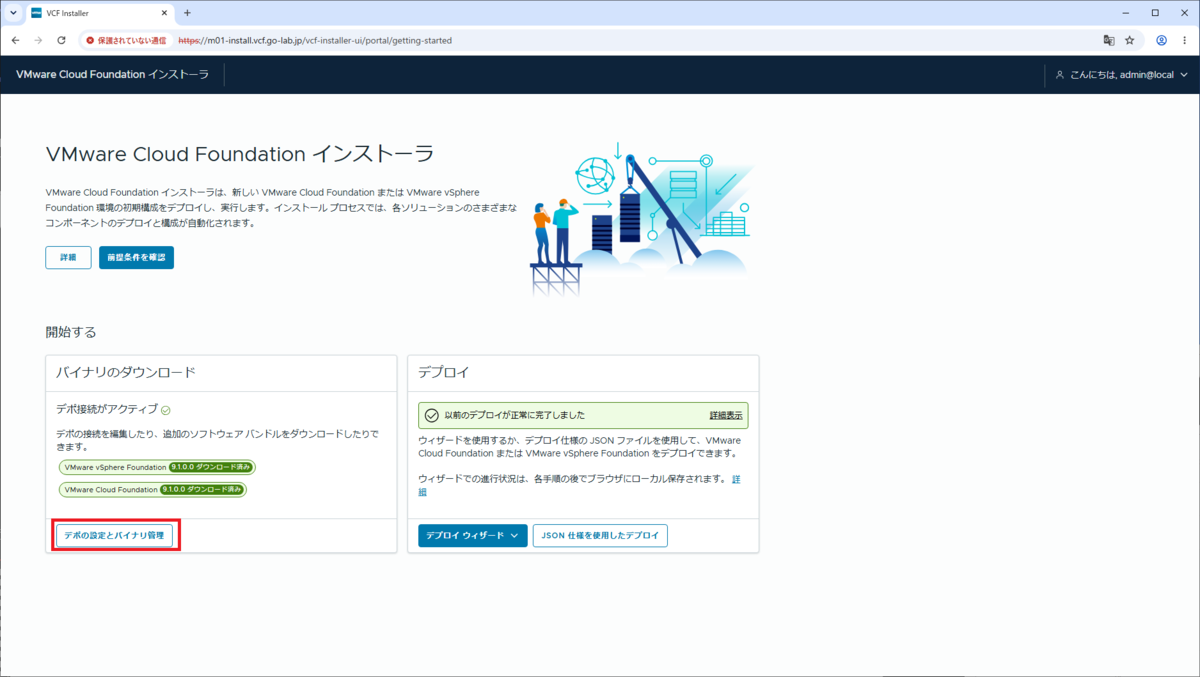Click 以前のデプロイが正常に完了しました message
The height and width of the screenshot is (677, 1200).
click(515, 415)
